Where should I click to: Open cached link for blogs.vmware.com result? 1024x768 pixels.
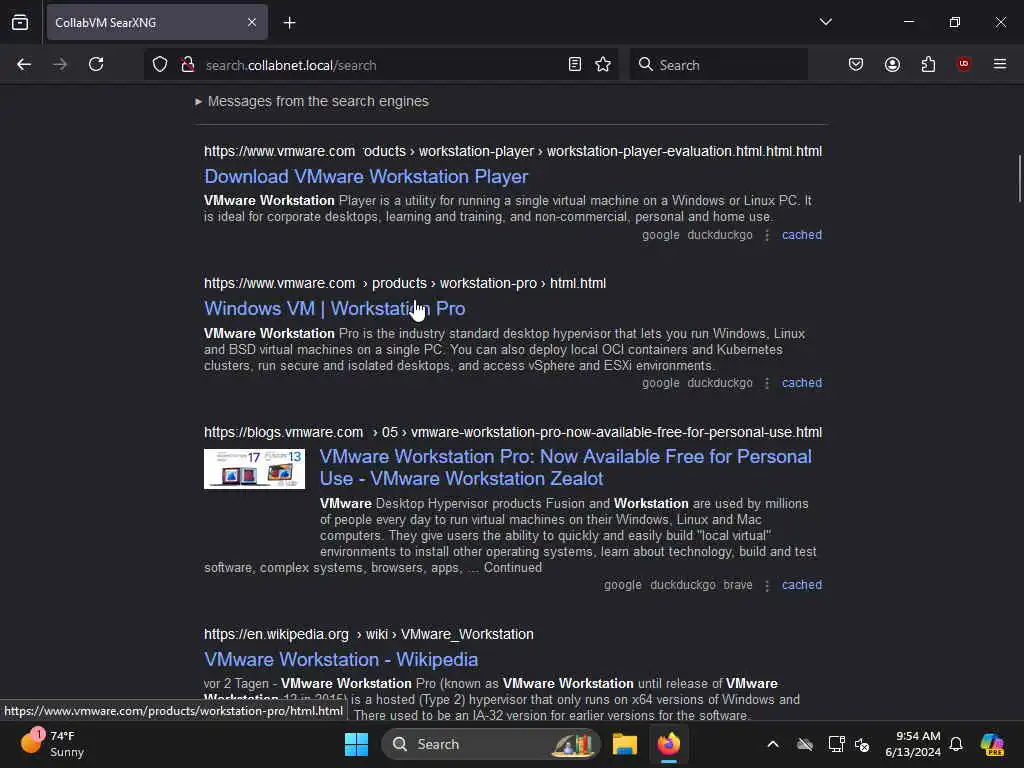[x=802, y=585]
